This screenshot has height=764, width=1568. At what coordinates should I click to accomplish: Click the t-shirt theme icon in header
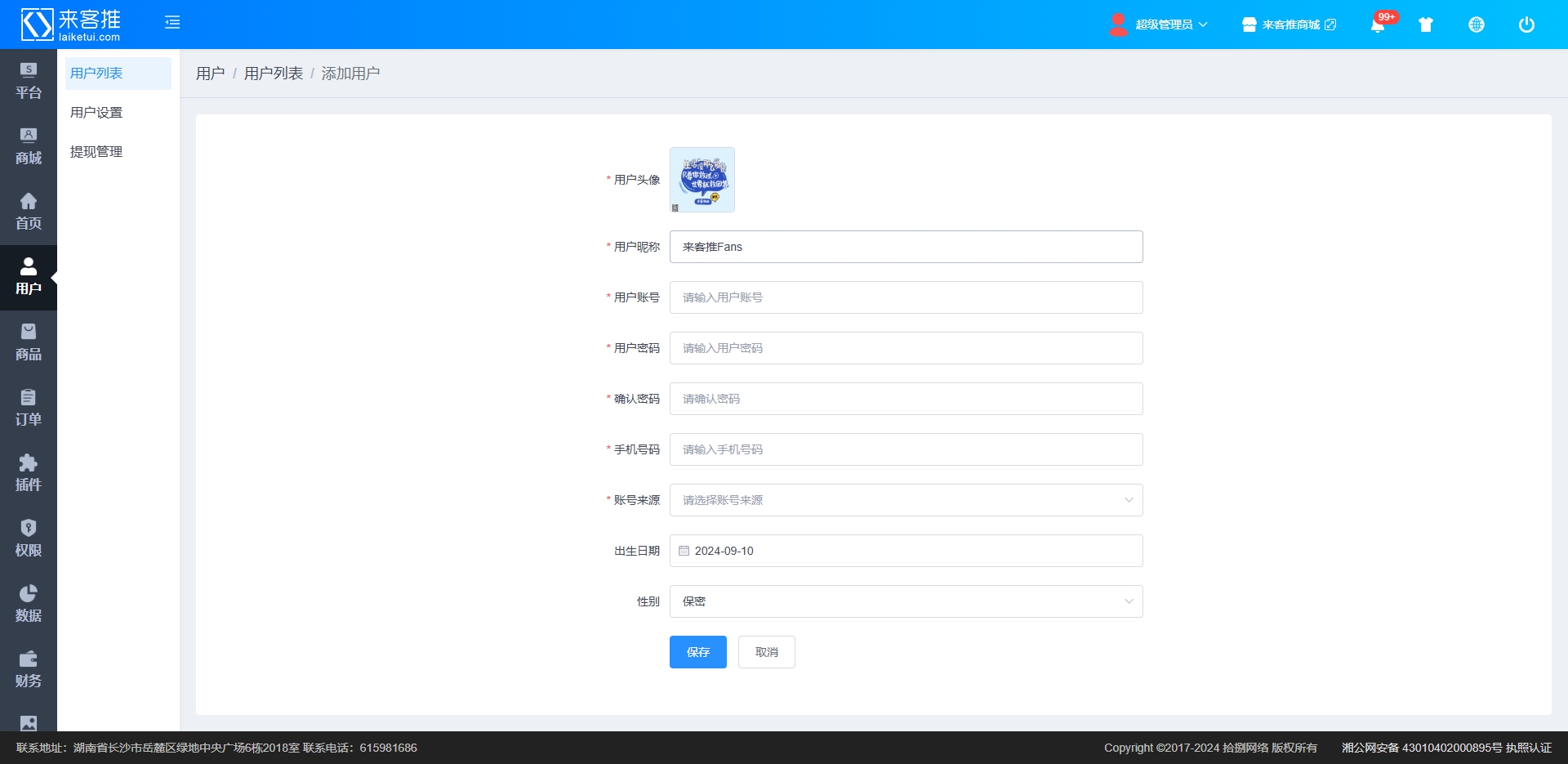pyautogui.click(x=1426, y=25)
